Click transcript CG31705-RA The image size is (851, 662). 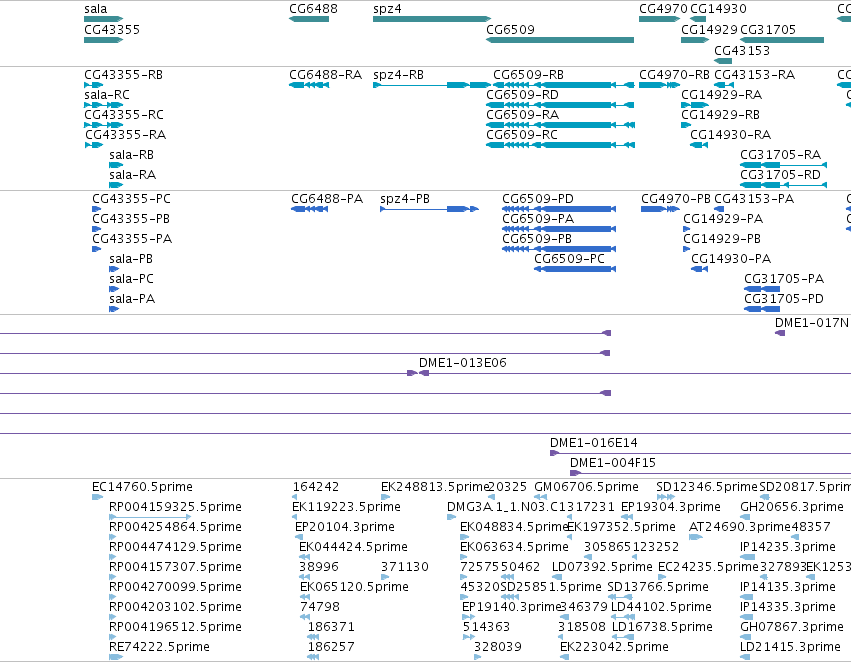784,165
